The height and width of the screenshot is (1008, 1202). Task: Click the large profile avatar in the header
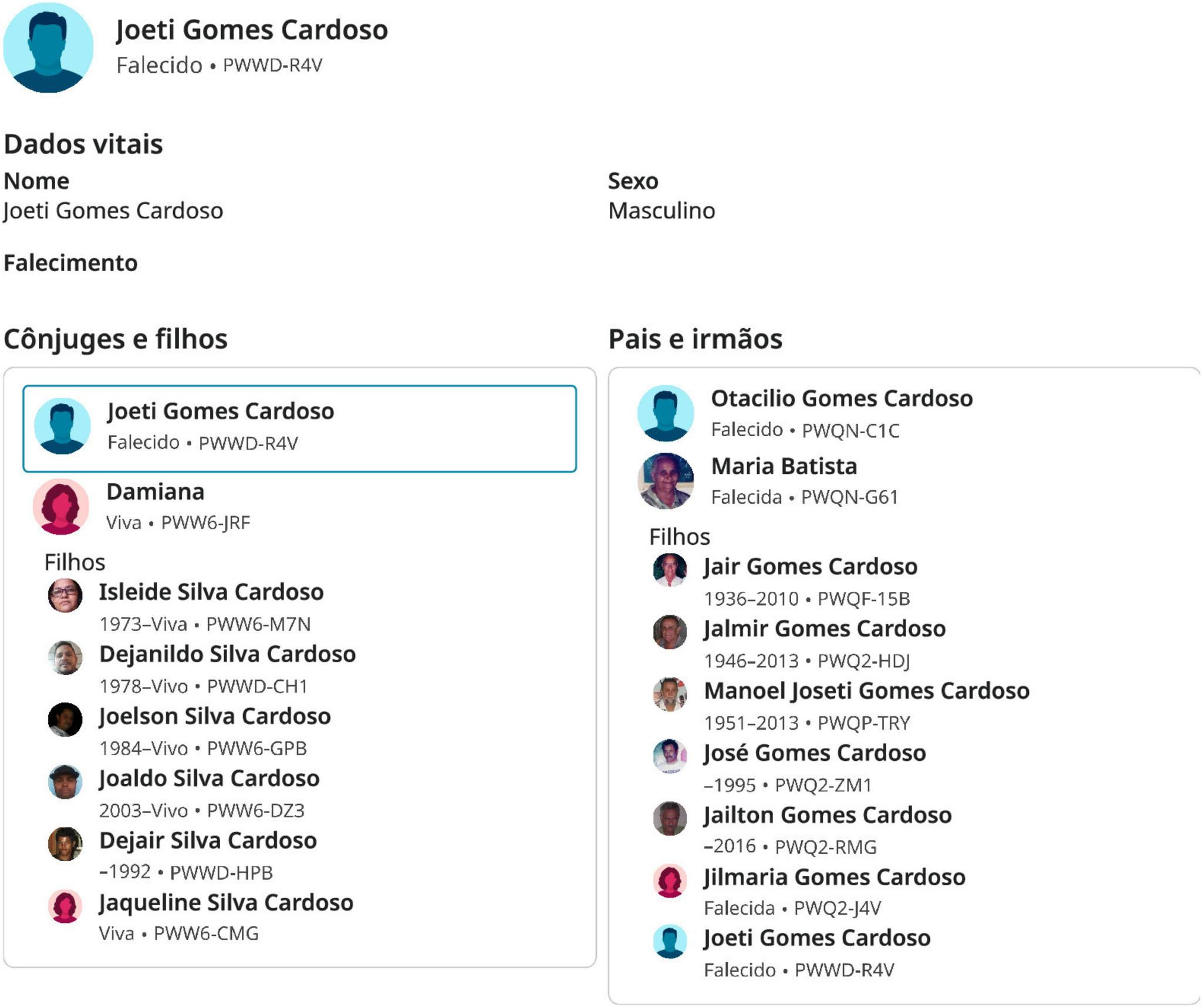coord(48,48)
